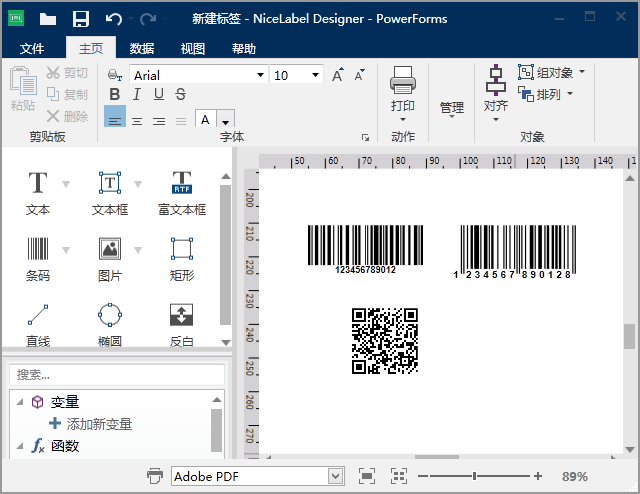This screenshot has width=640, height=494.
Task: Redo the last undone action
Action: click(x=148, y=19)
